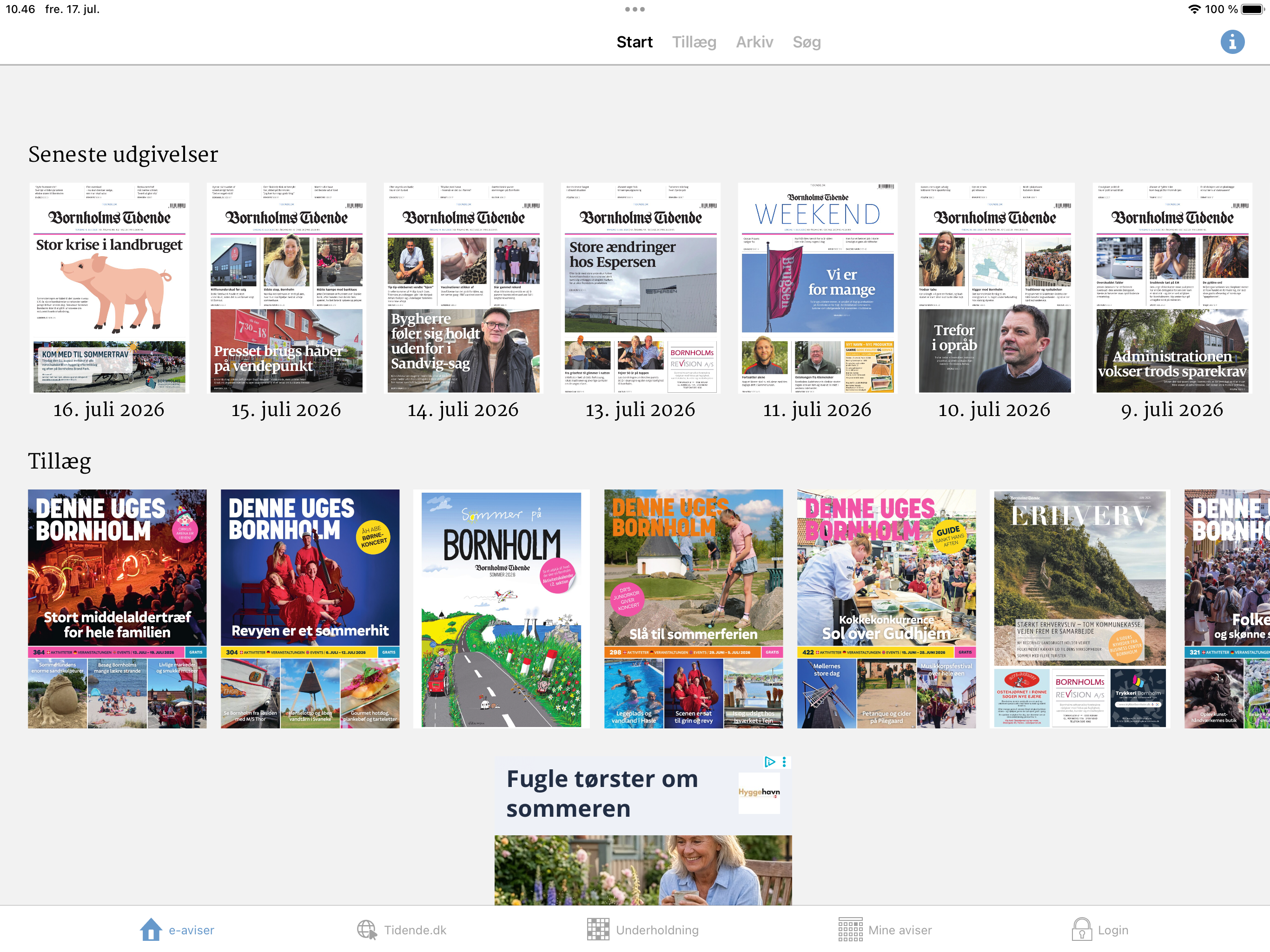The width and height of the screenshot is (1270, 952).
Task: Click the '13. juli 2026' date label
Action: pos(641,410)
